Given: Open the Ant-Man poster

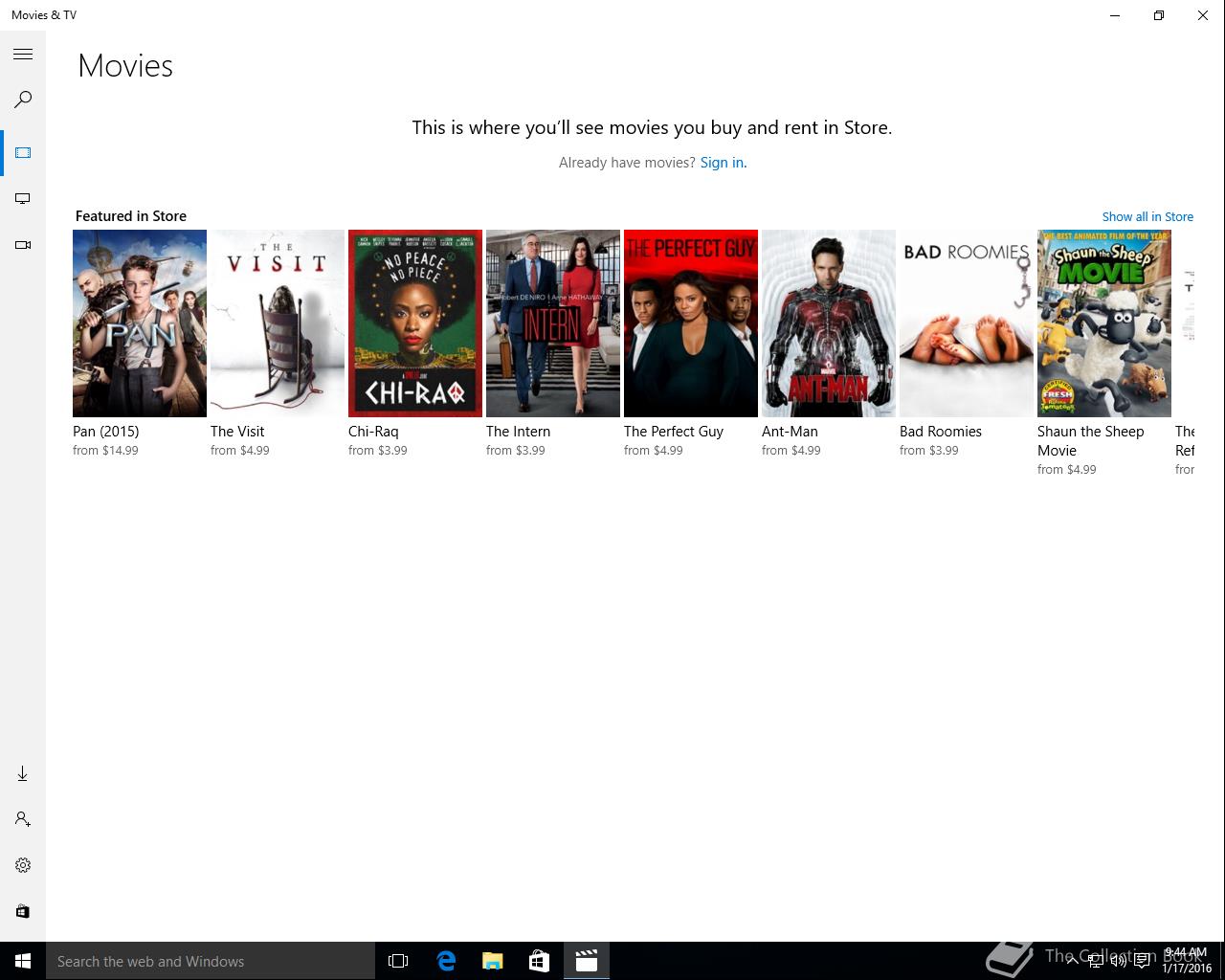Looking at the screenshot, I should [829, 323].
